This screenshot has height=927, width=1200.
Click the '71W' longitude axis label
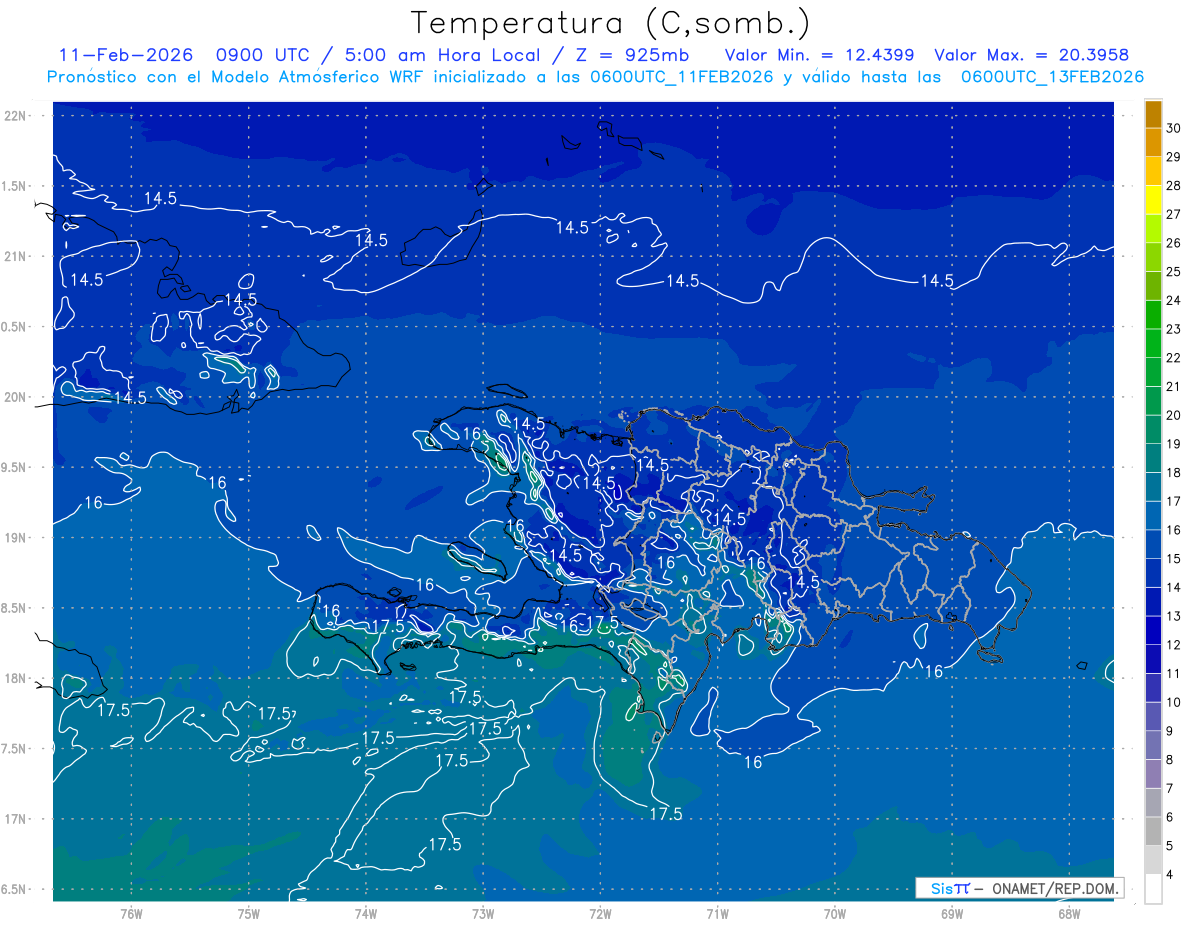pyautogui.click(x=718, y=913)
